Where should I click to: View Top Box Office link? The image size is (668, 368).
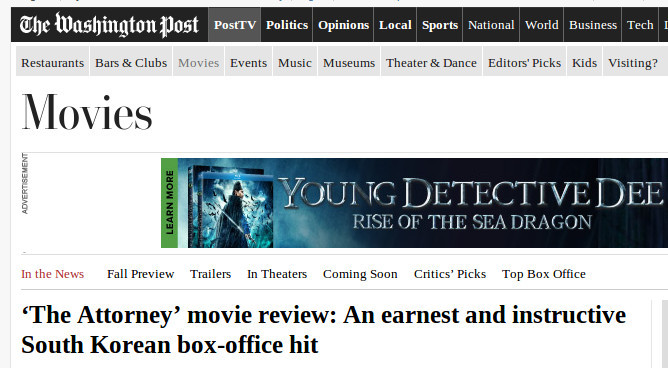544,274
